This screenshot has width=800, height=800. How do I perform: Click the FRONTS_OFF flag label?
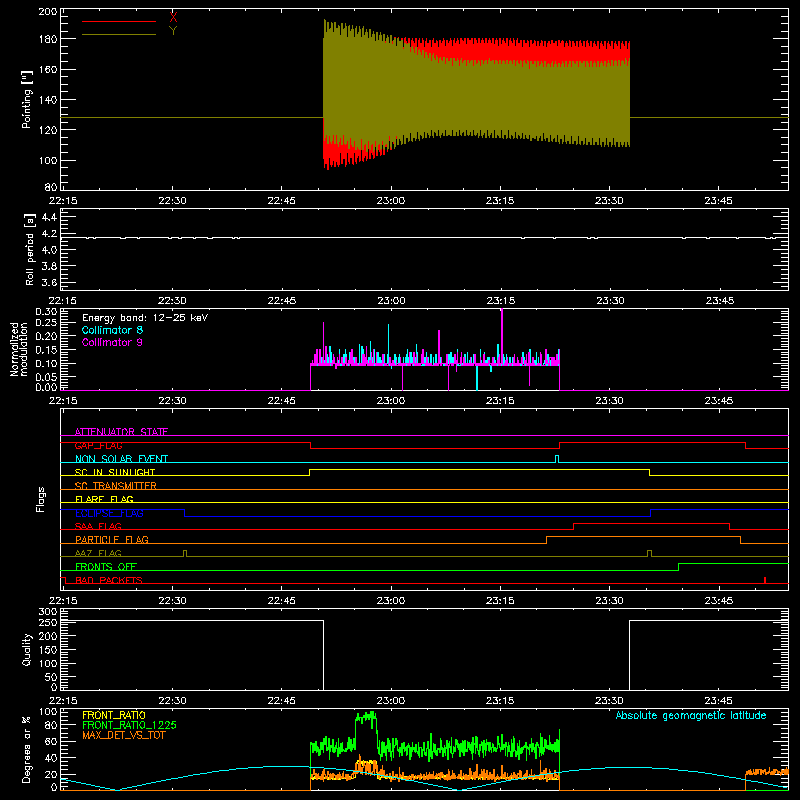tap(106, 566)
